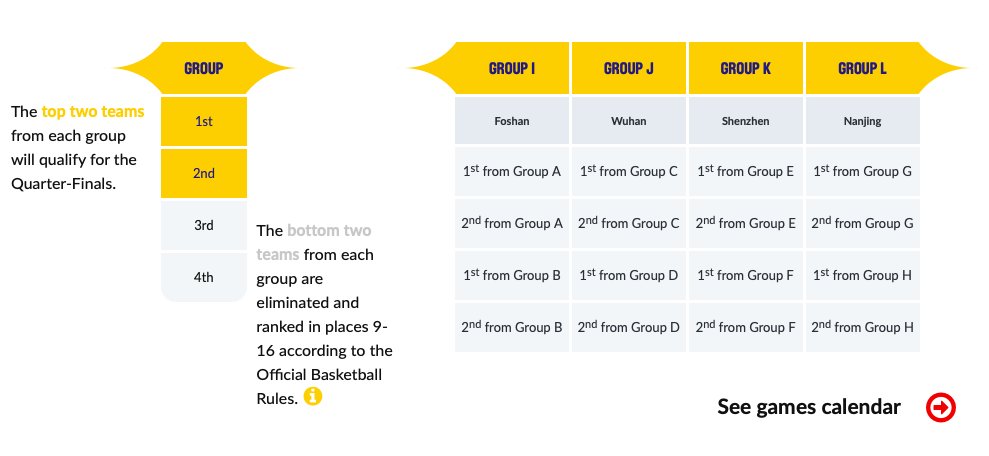Select 1st from Group A cell
Image resolution: width=989 pixels, height=456 pixels.
512,172
